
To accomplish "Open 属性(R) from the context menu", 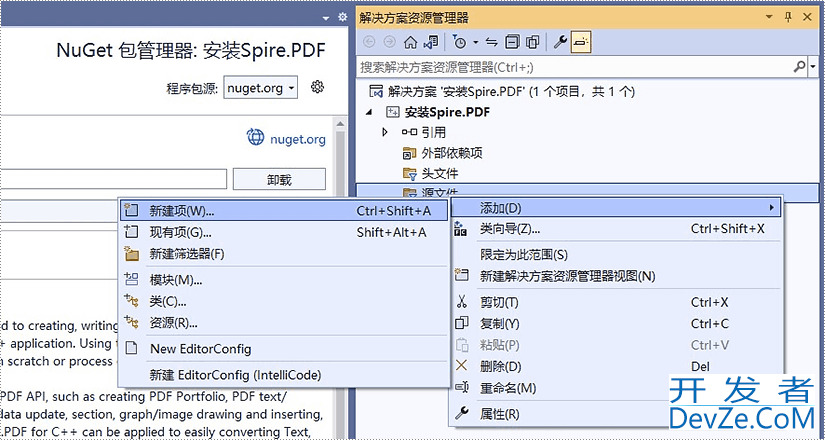I will (561, 414).
